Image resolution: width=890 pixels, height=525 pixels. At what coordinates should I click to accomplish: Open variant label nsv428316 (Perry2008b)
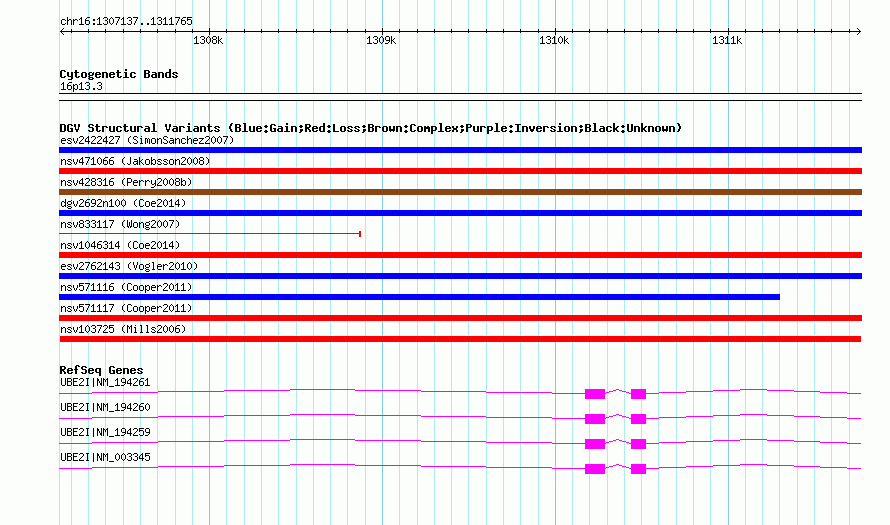coord(126,182)
